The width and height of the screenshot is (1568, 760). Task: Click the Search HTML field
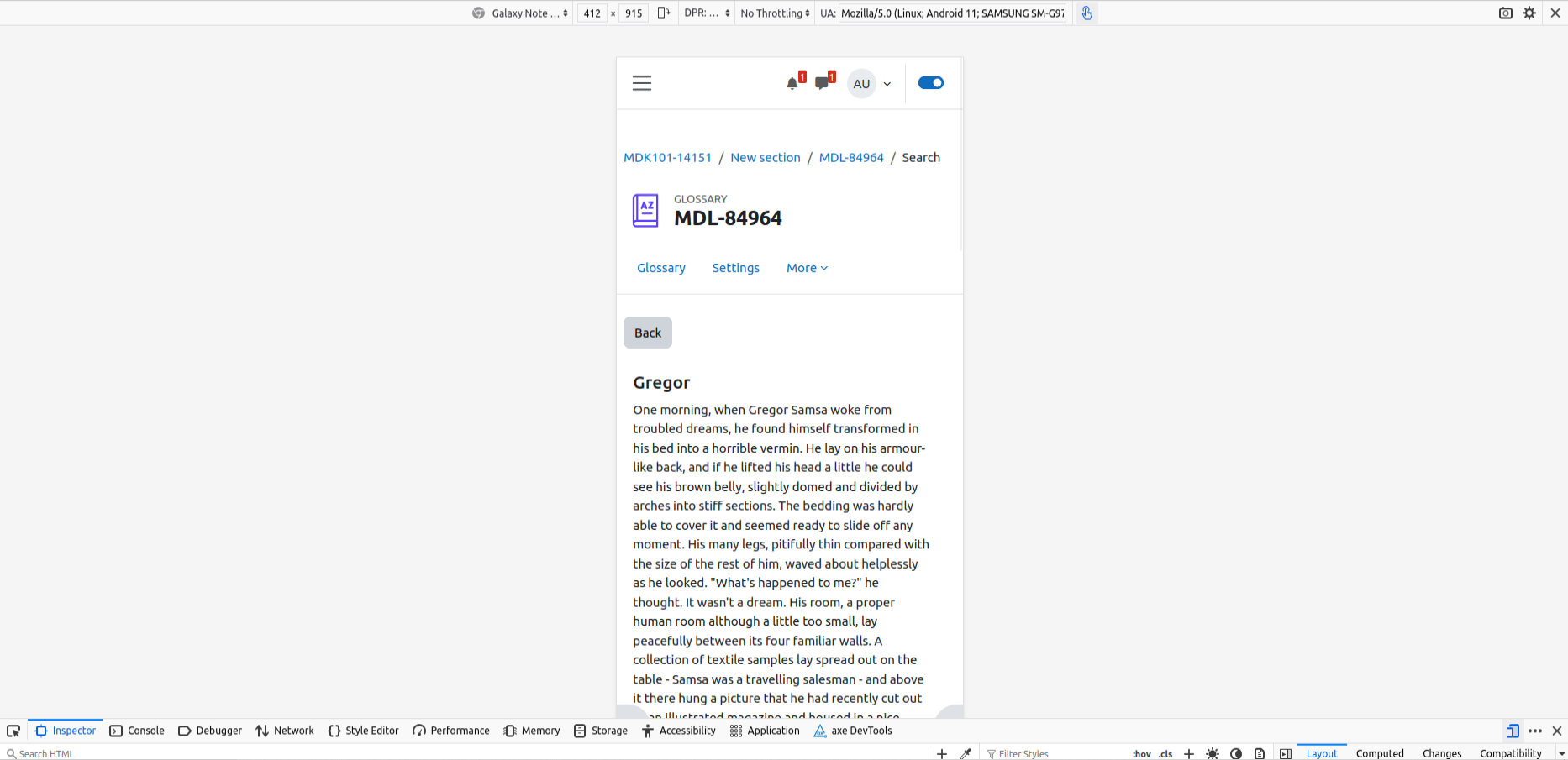point(466,753)
